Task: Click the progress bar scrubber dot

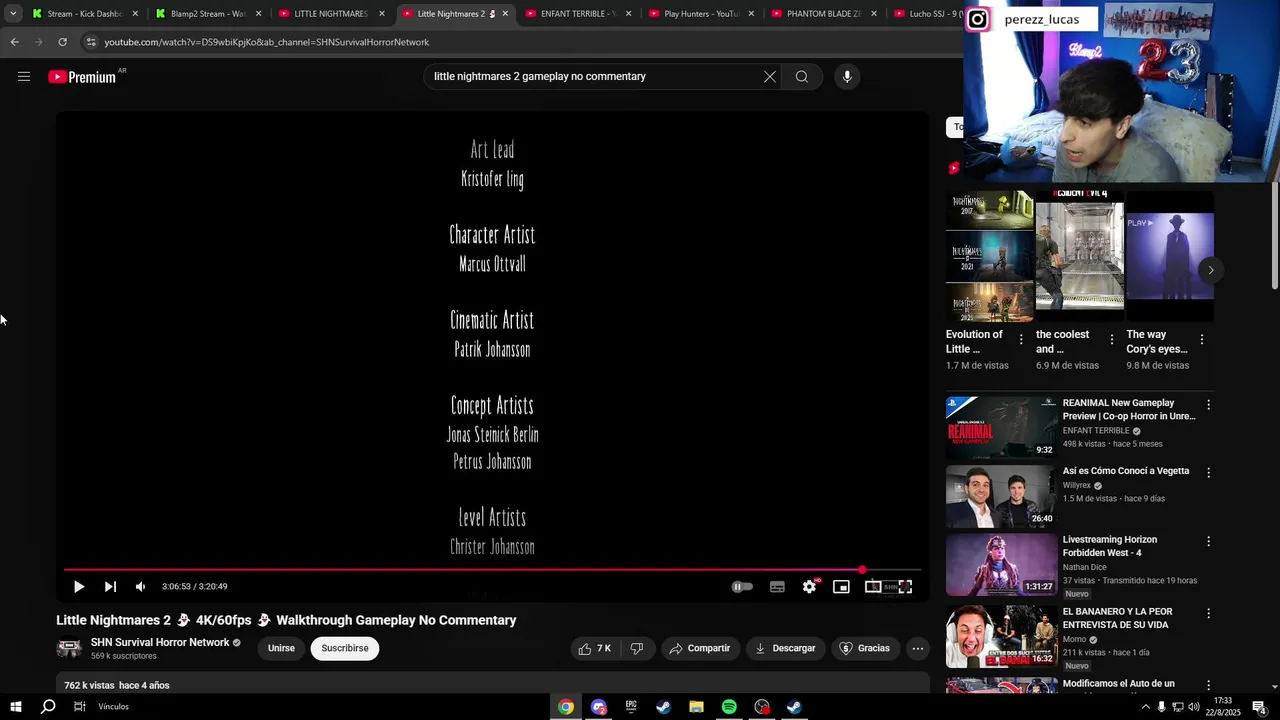Action: pyautogui.click(x=862, y=570)
